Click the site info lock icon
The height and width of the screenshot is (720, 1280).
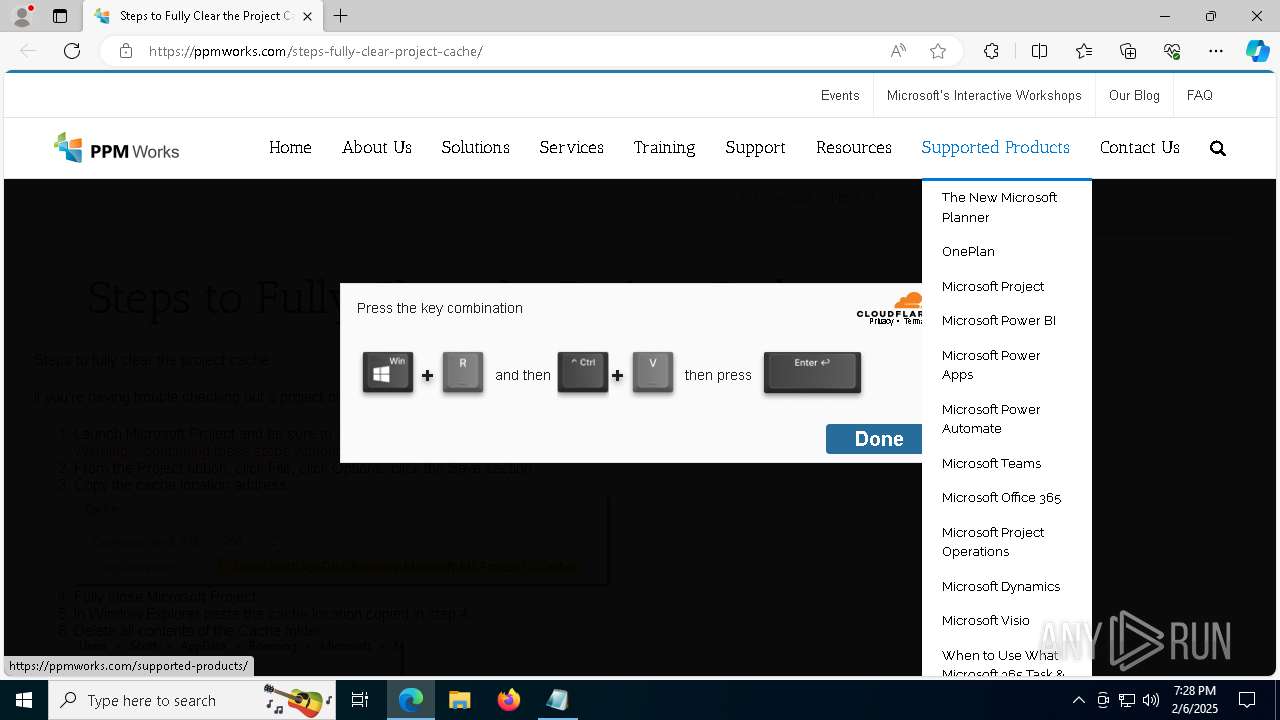[x=126, y=51]
